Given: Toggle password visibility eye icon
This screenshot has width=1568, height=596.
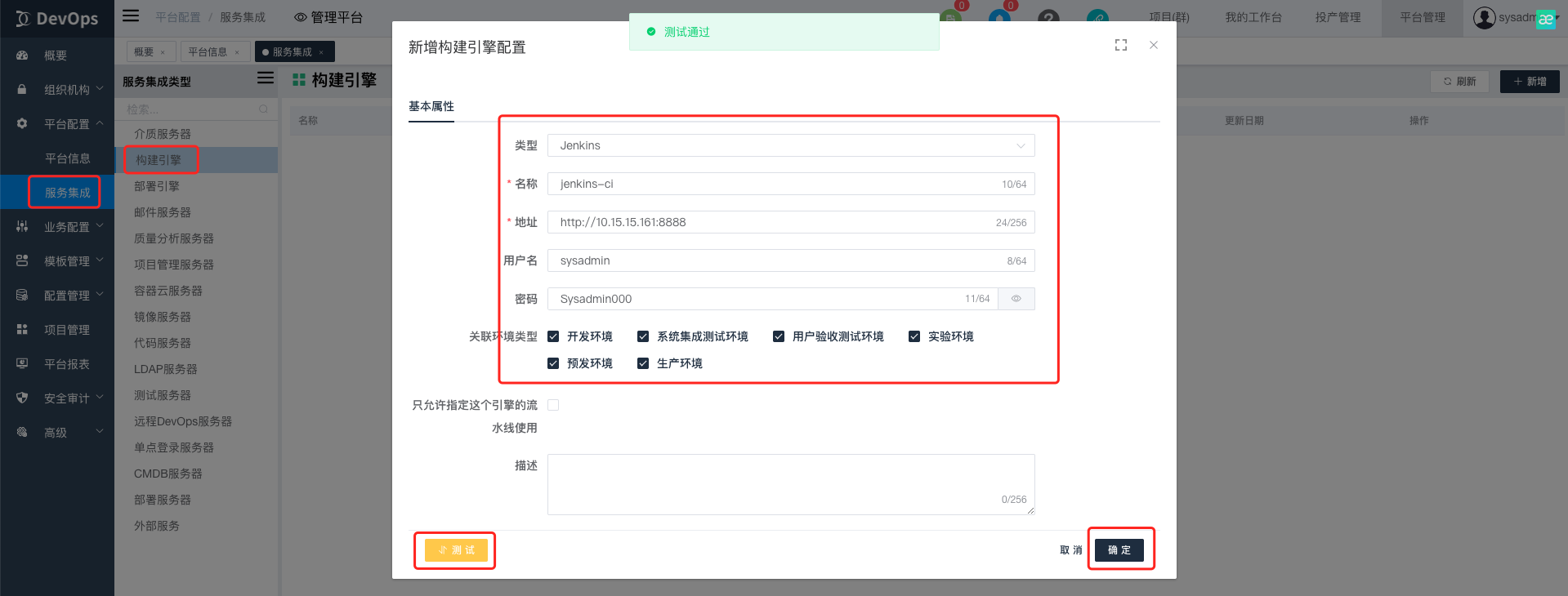Looking at the screenshot, I should [x=1016, y=299].
